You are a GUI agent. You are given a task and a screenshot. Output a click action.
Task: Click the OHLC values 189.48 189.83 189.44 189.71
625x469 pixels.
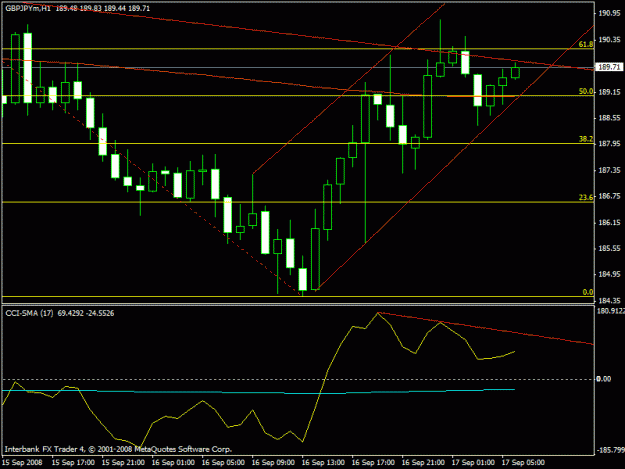pyautogui.click(x=103, y=8)
